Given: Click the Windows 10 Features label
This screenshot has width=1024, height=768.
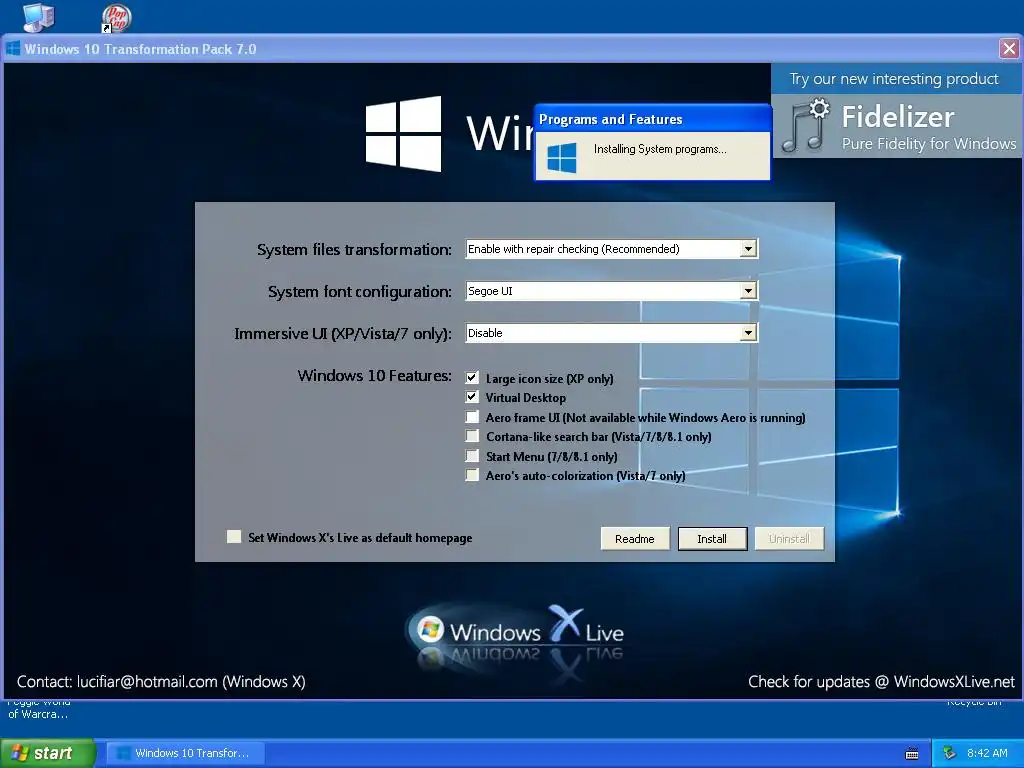Looking at the screenshot, I should coord(374,376).
